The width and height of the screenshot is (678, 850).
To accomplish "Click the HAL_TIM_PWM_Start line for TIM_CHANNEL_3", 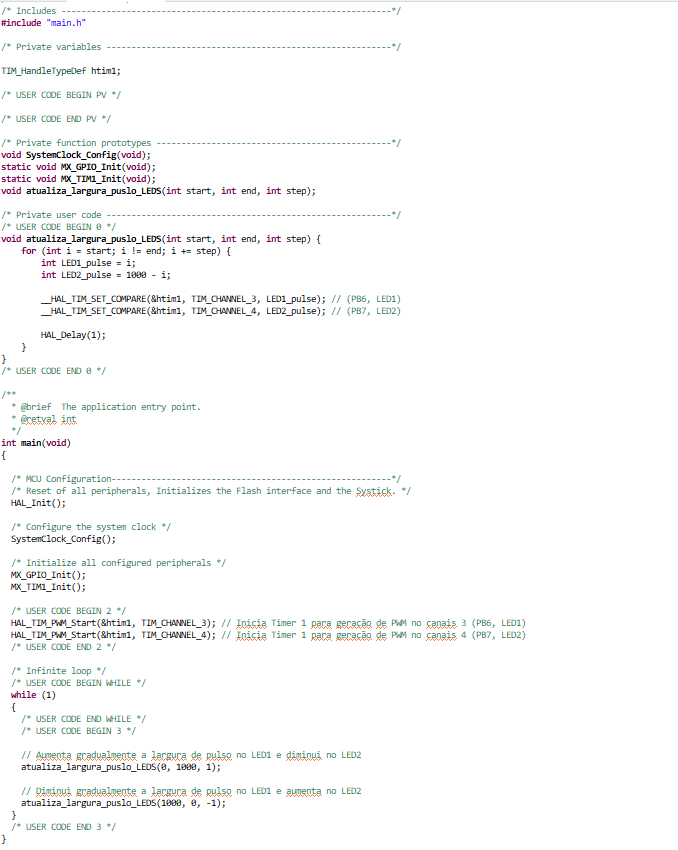I will (x=113, y=623).
